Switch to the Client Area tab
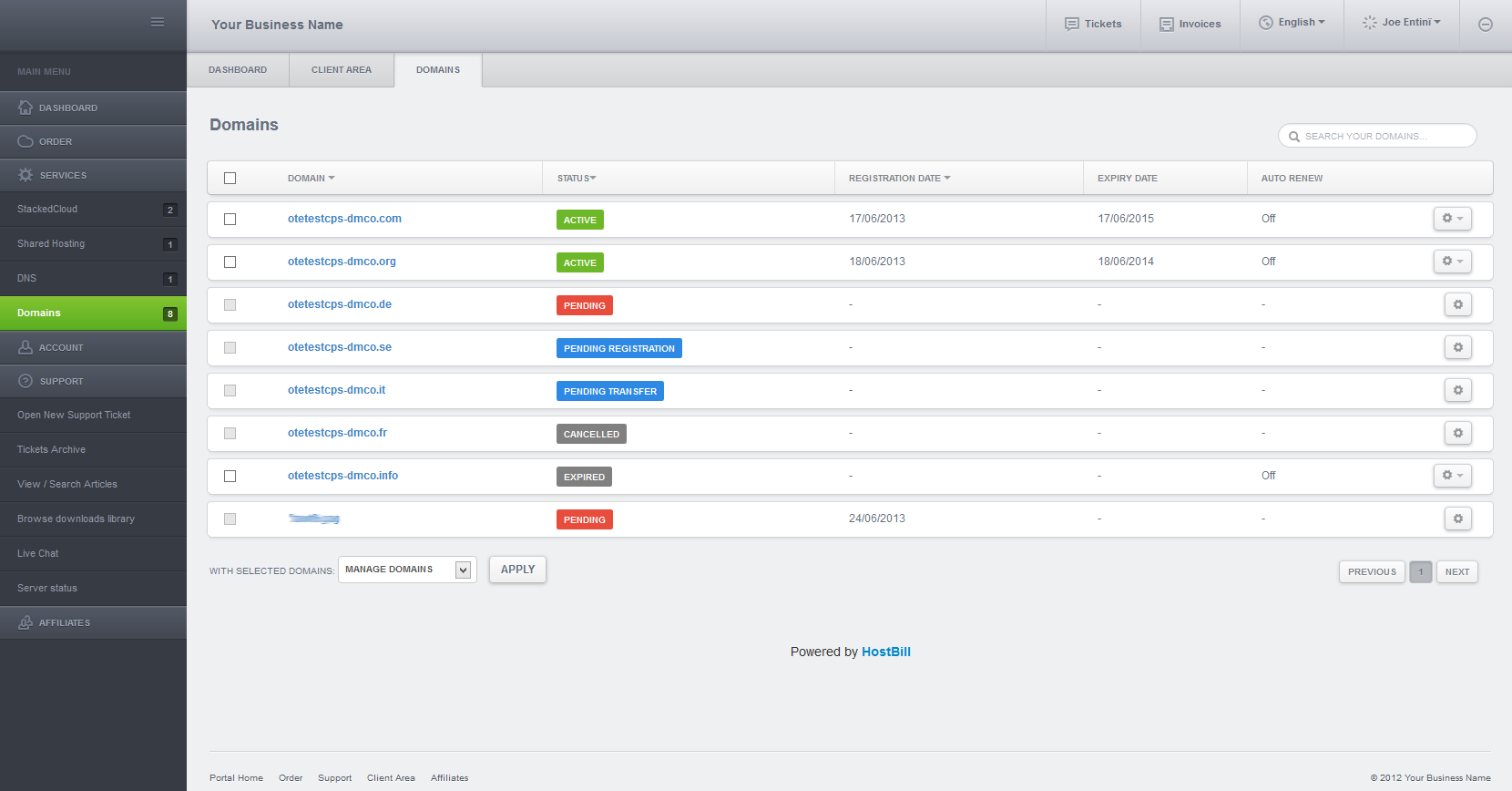 (x=342, y=70)
